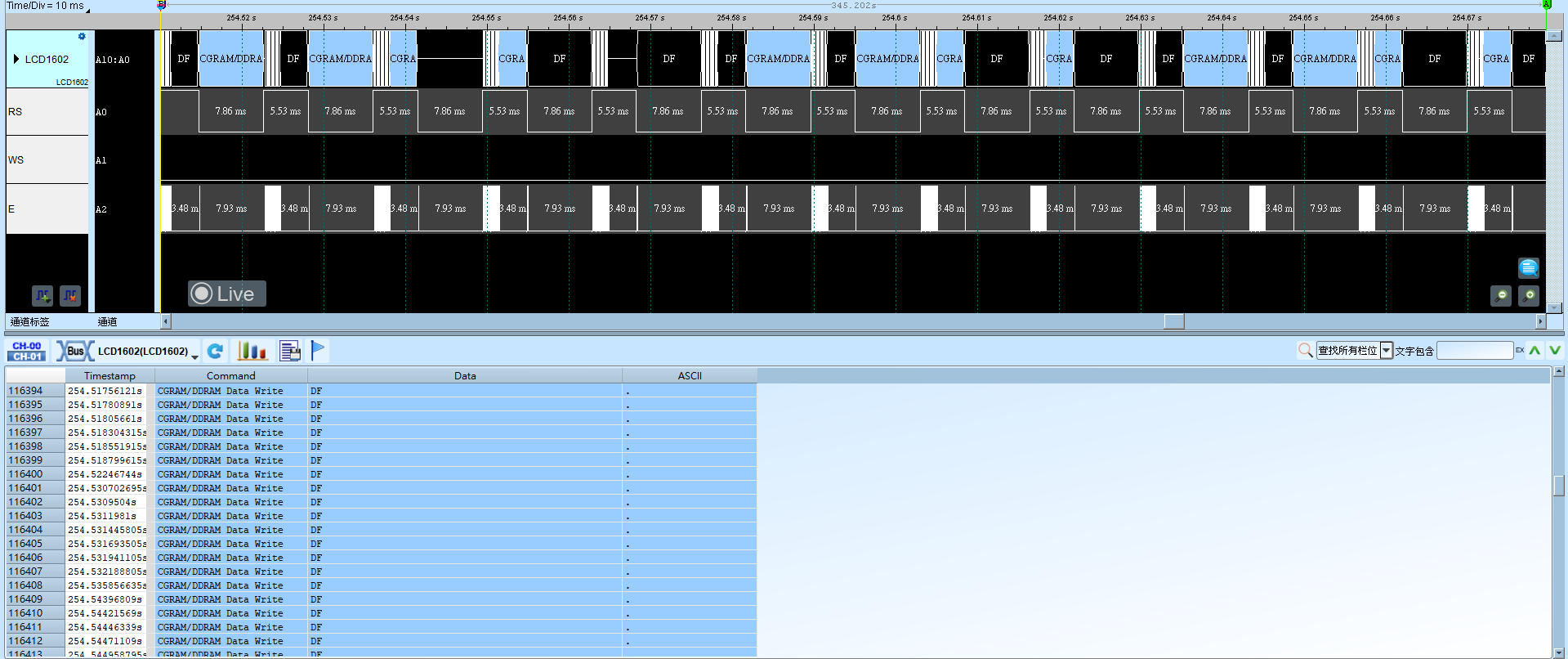Click the green A cursor marker
The height and width of the screenshot is (659, 1568).
point(1546,5)
